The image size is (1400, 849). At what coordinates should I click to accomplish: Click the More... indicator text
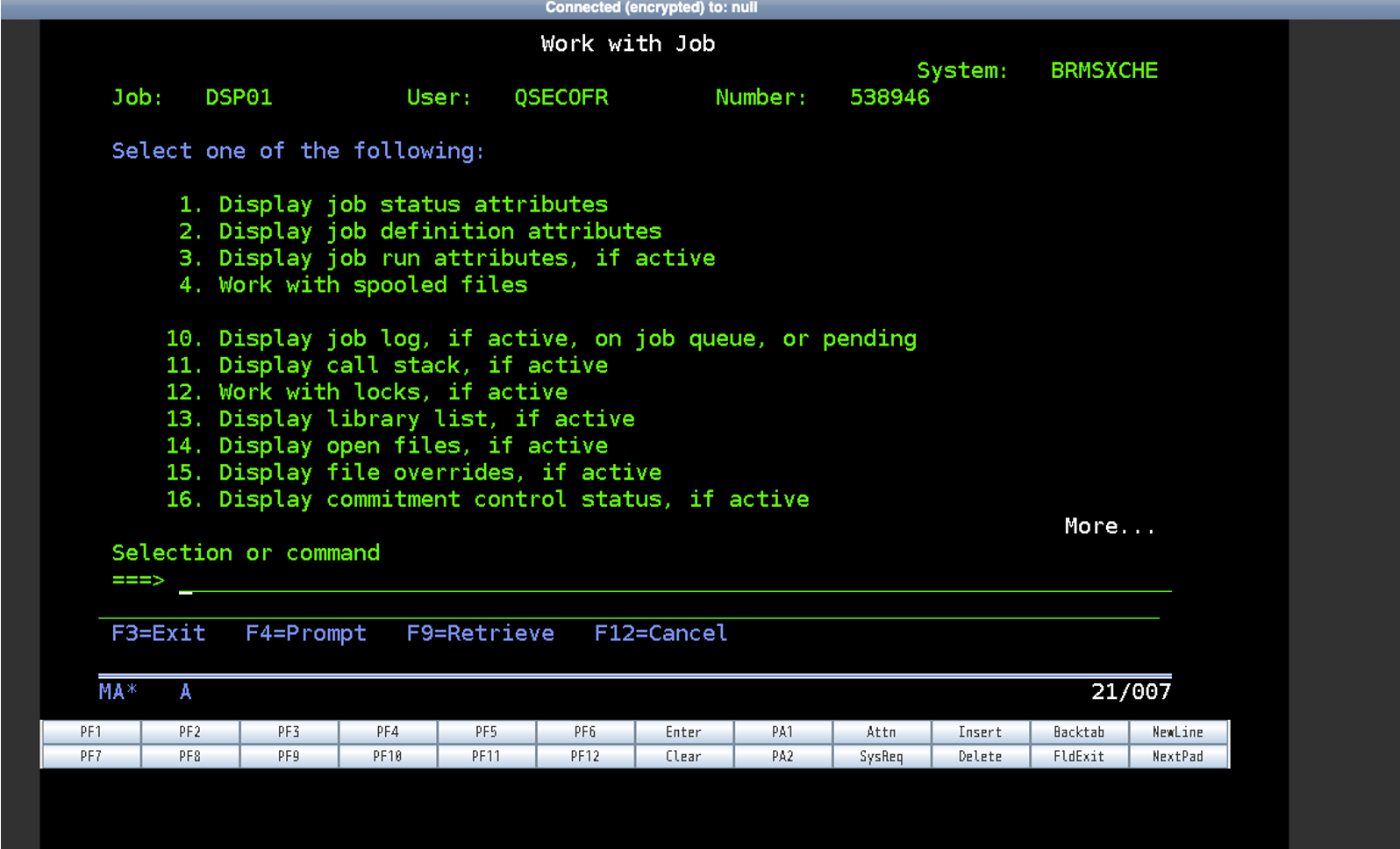[1111, 526]
